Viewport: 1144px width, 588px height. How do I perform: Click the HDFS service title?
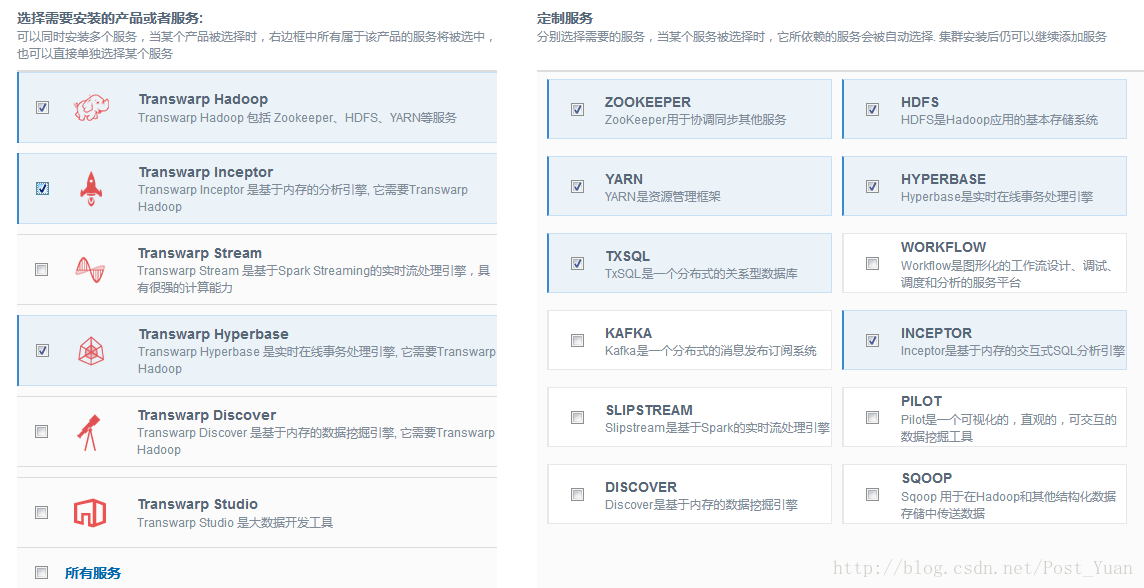click(920, 102)
